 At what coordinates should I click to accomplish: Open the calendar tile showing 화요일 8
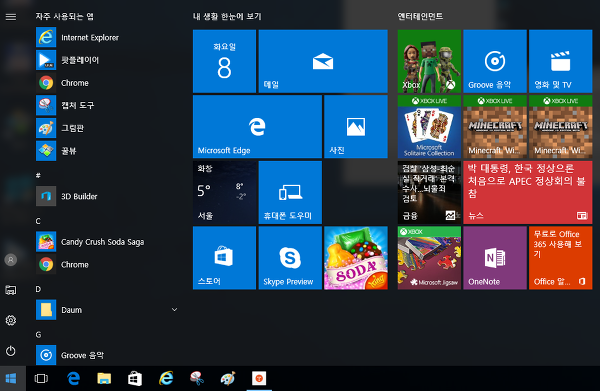pyautogui.click(x=224, y=61)
